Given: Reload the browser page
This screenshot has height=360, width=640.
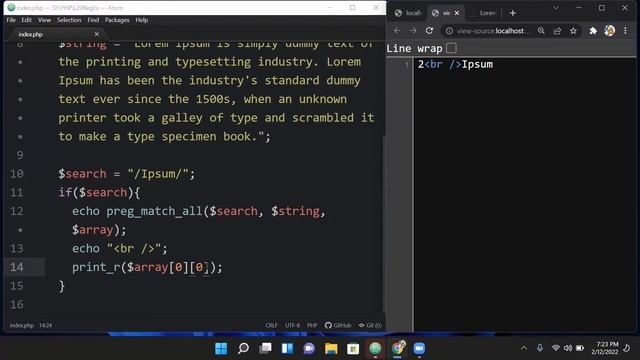Looking at the screenshot, I should pos(429,31).
